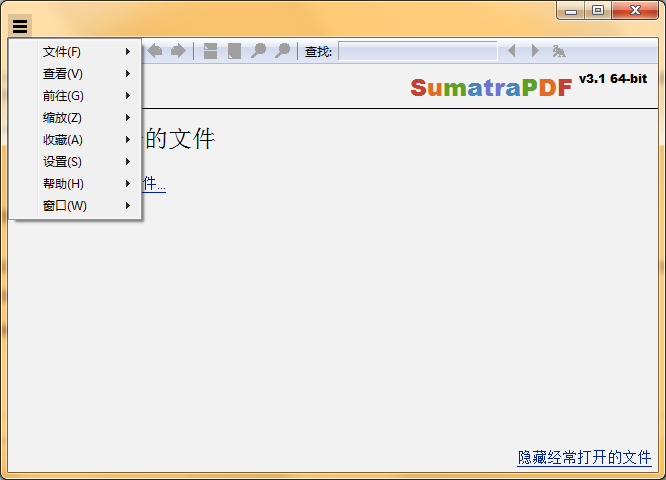Click the v3.1 64-bit version text
Viewport: 666px width, 480px height.
click(x=613, y=79)
